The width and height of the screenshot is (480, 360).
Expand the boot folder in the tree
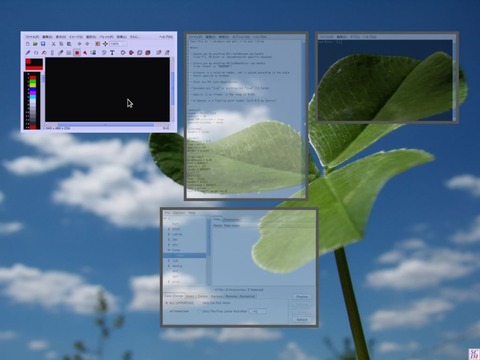click(x=169, y=229)
